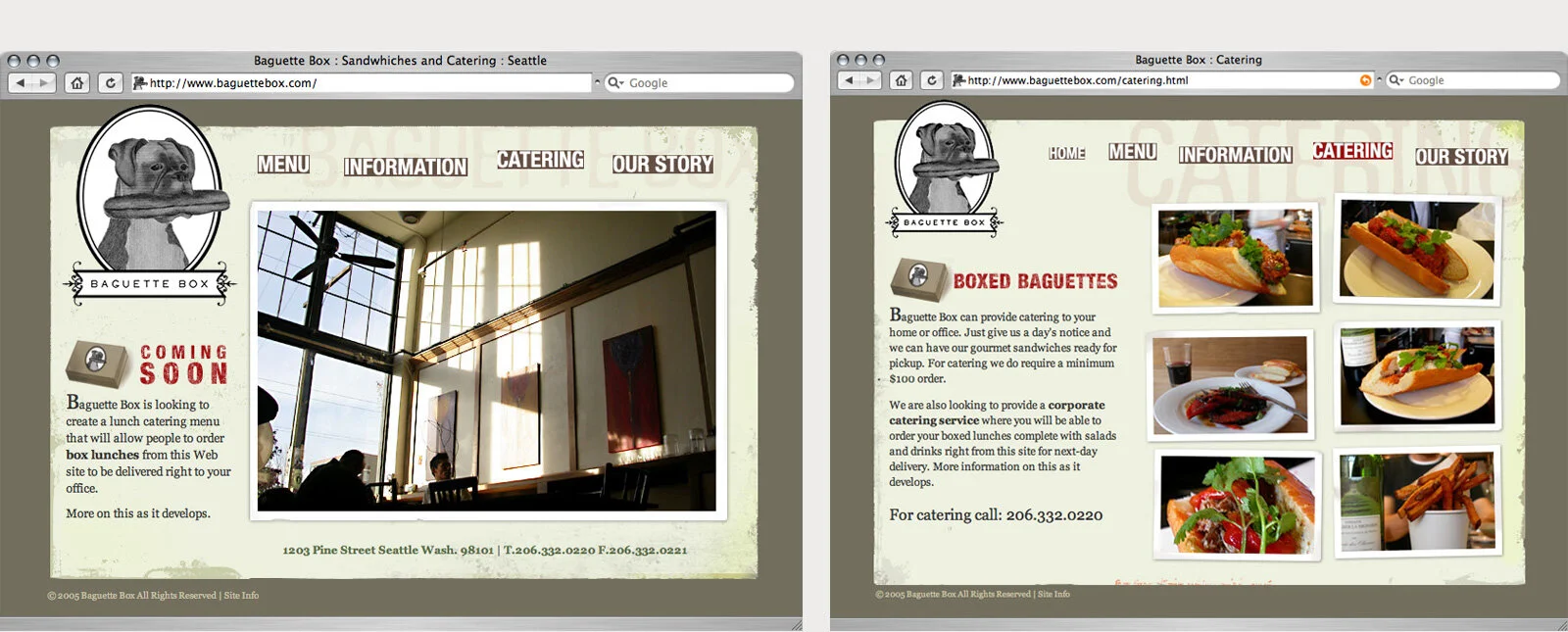Click copyright "2005 Baguette Box" on catering page
Viewport: 1568px width, 632px height.
(953, 594)
